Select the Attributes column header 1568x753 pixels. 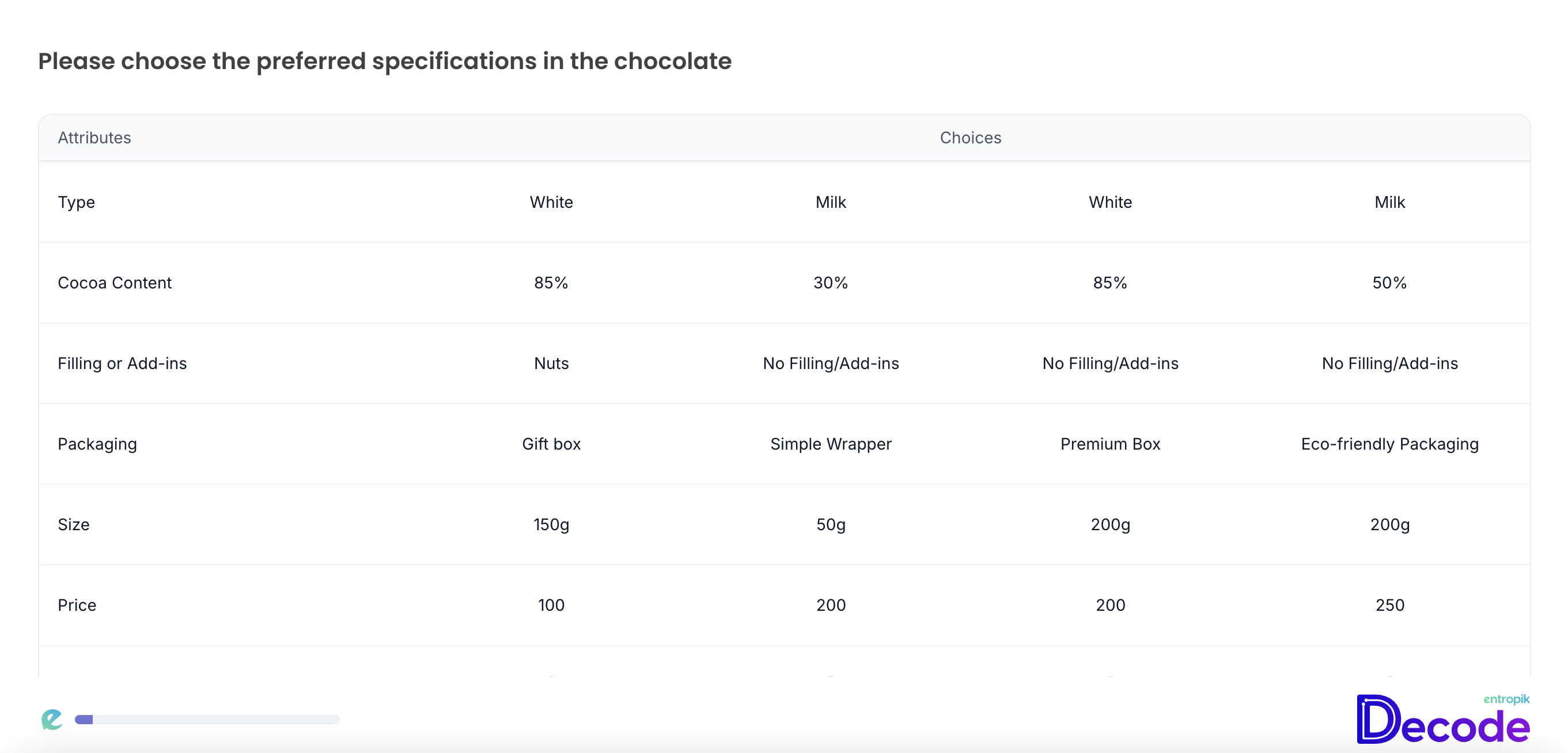[94, 138]
